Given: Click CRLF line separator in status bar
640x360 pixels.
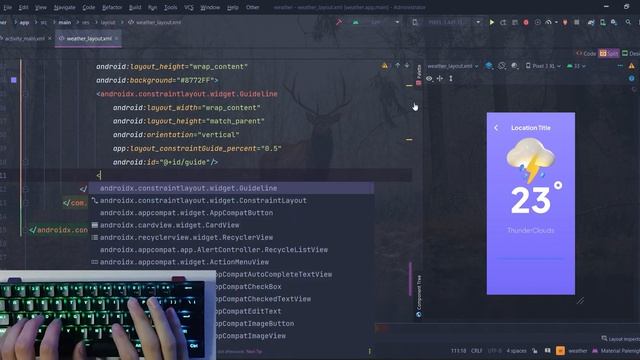Looking at the screenshot, I should pyautogui.click(x=476, y=351).
